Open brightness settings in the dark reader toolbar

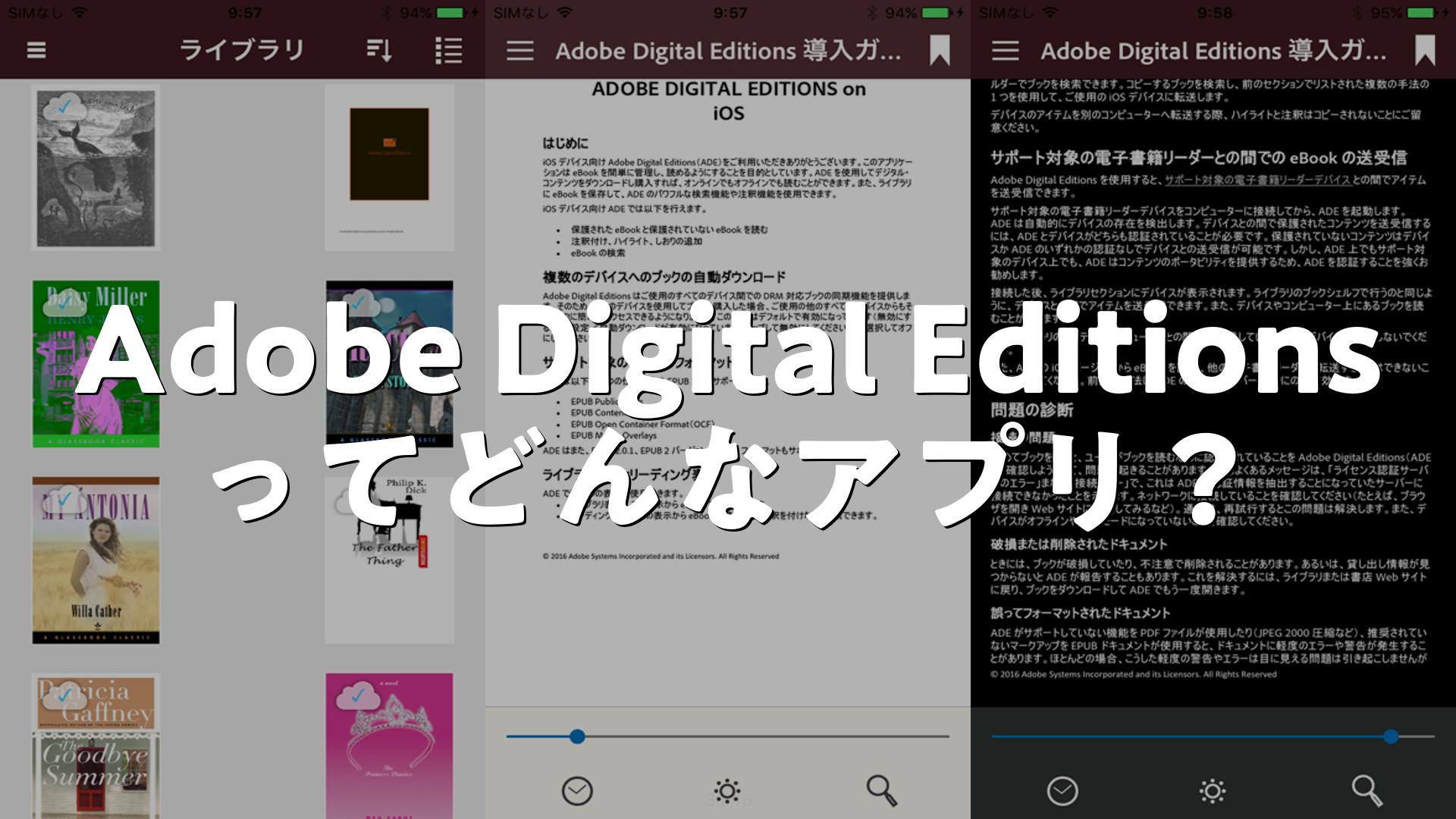[x=1212, y=791]
